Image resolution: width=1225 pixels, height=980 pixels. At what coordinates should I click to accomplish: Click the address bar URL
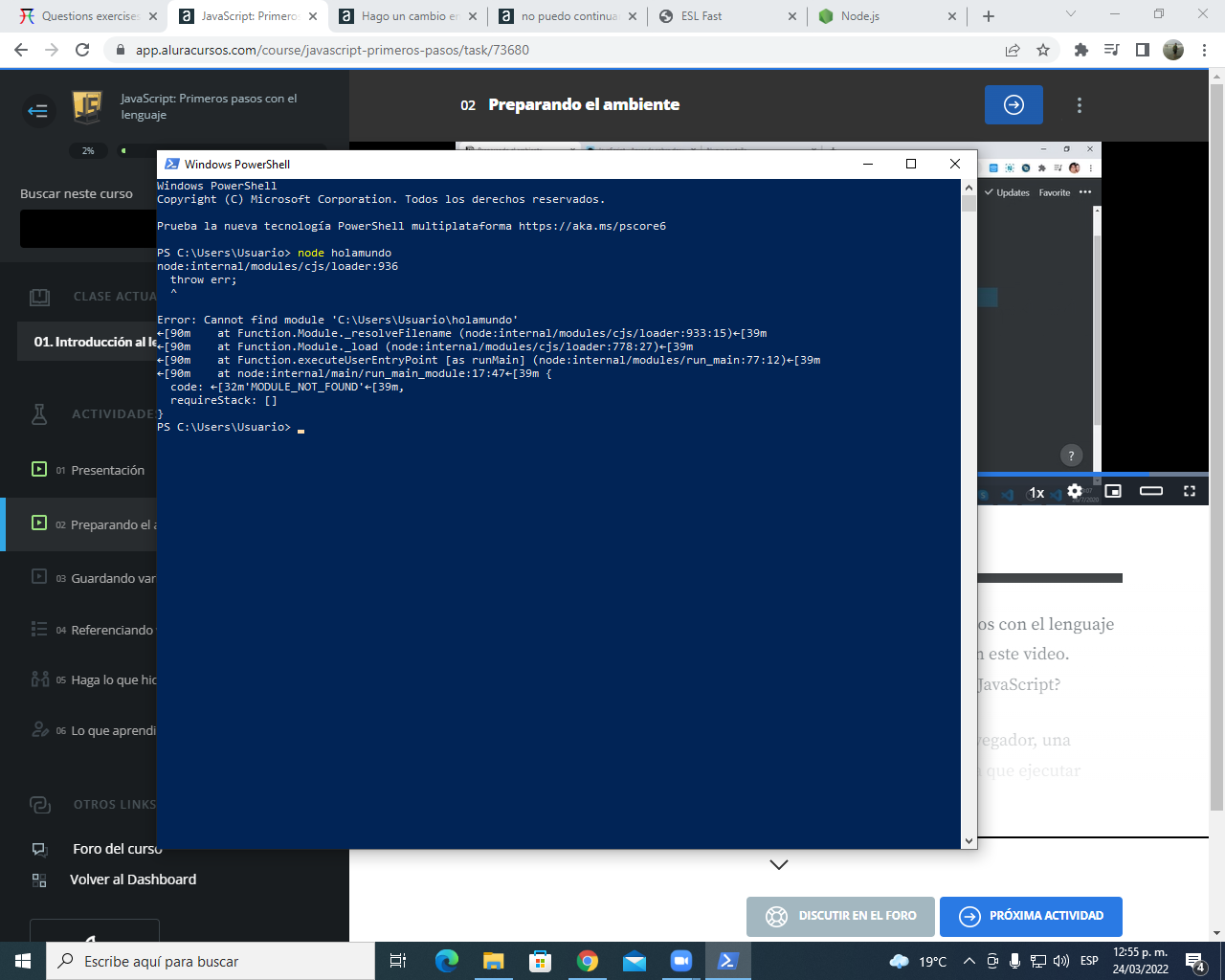pos(332,50)
